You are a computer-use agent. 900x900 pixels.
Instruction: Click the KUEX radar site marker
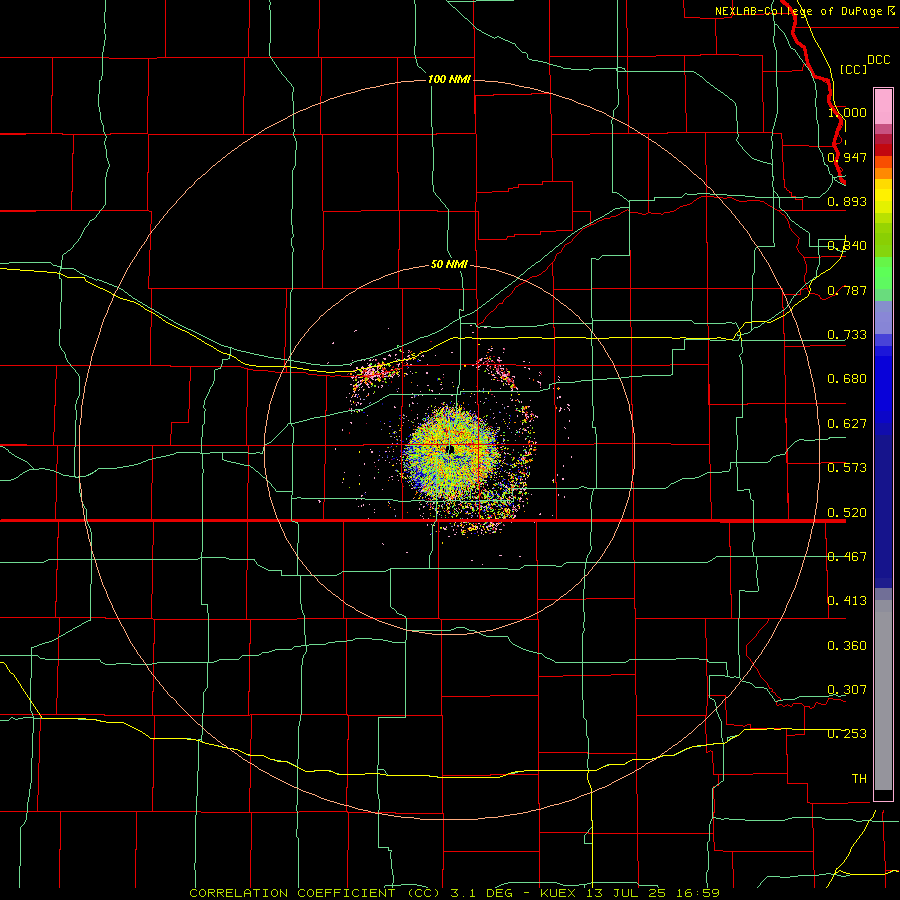[451, 449]
